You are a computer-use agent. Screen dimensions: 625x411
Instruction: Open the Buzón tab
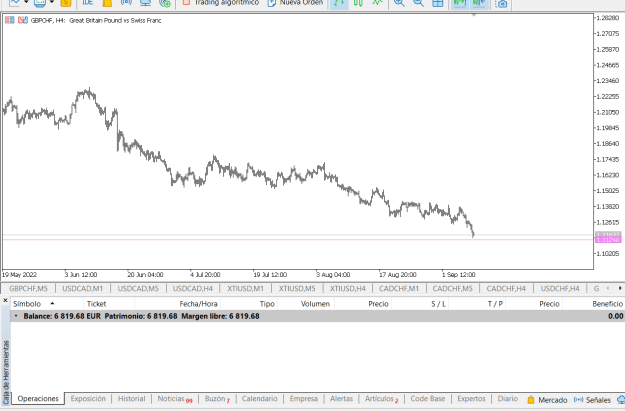tap(217, 399)
